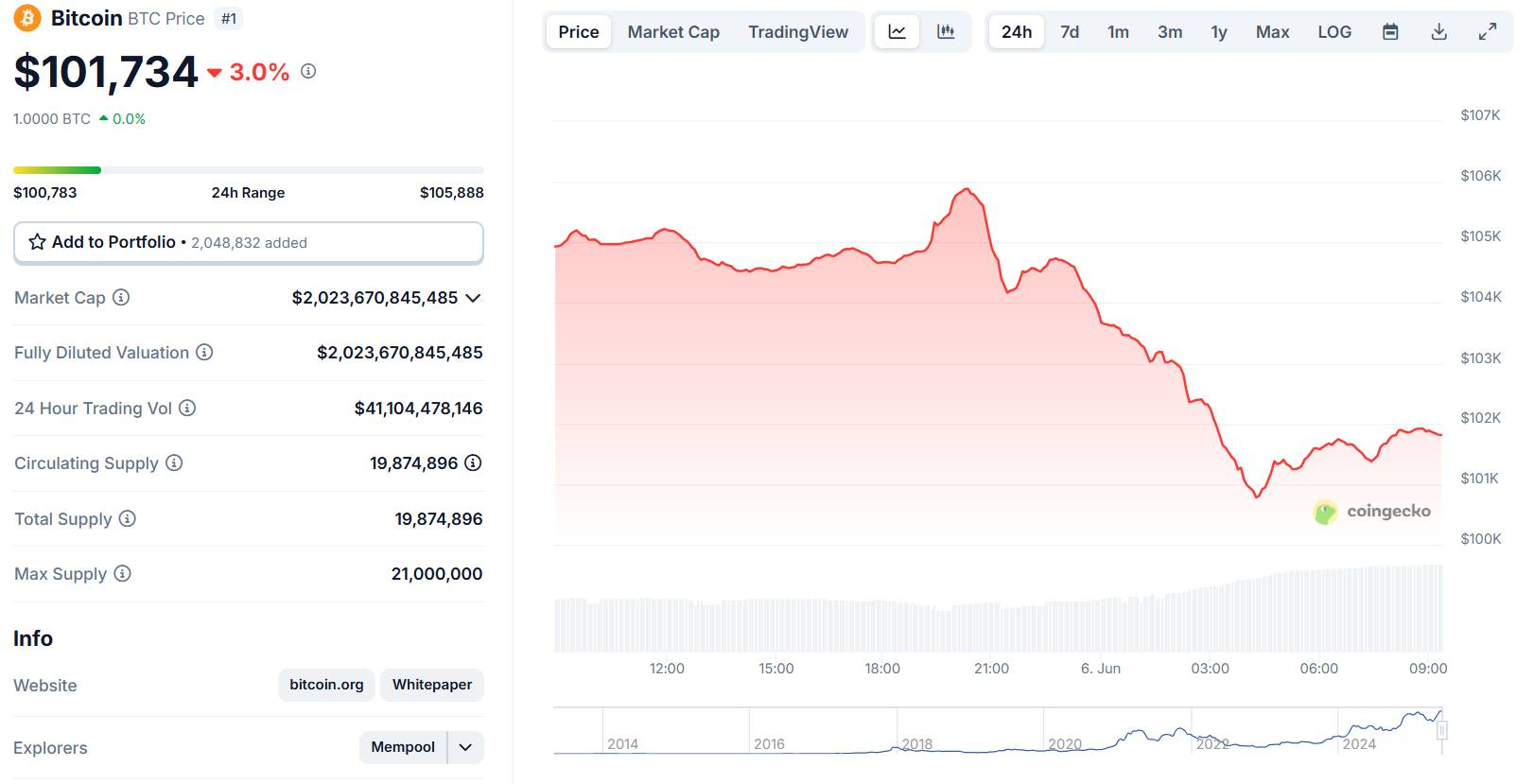Switch to the Market Cap tab

click(x=673, y=32)
